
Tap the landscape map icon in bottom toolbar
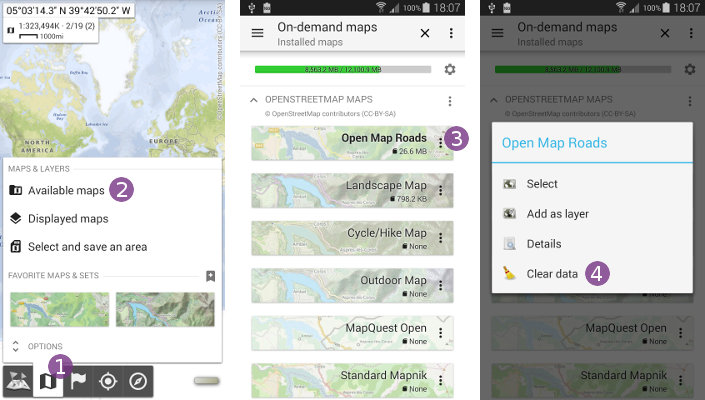coord(18,382)
